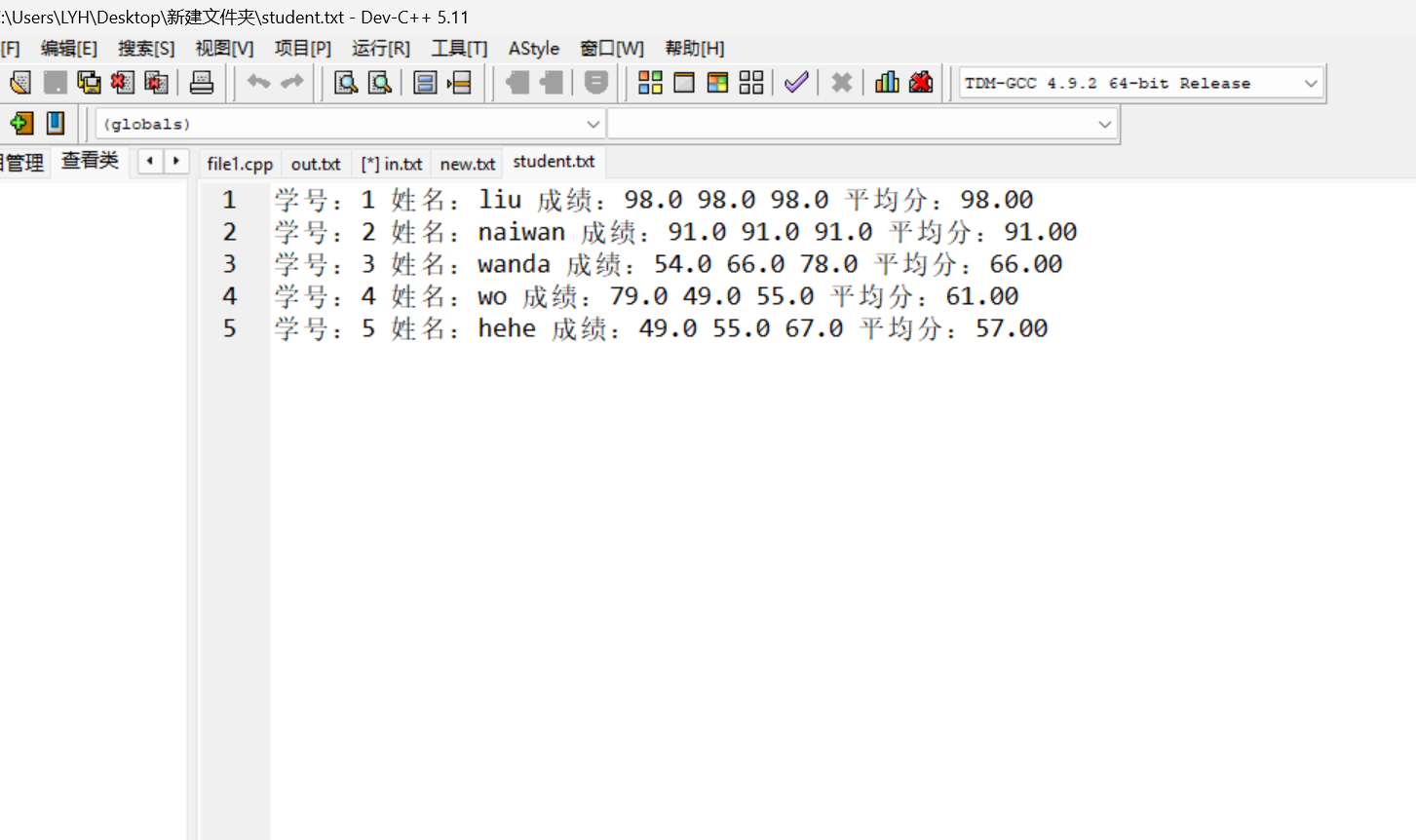Image resolution: width=1416 pixels, height=840 pixels.
Task: Open the 帮助[H] menu
Action: point(695,49)
